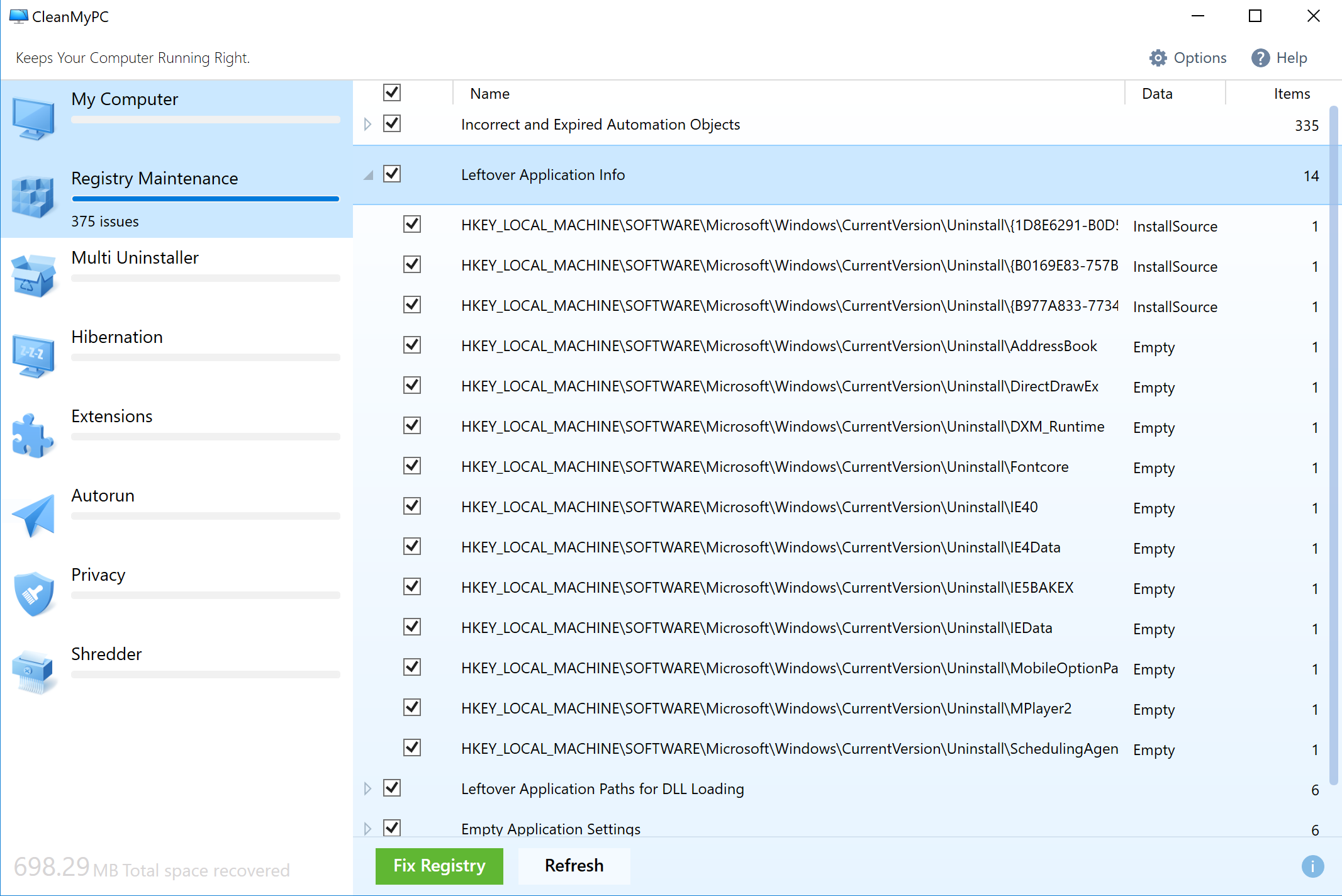Sort by the Name column header
This screenshot has width=1342, height=896.
coord(788,94)
